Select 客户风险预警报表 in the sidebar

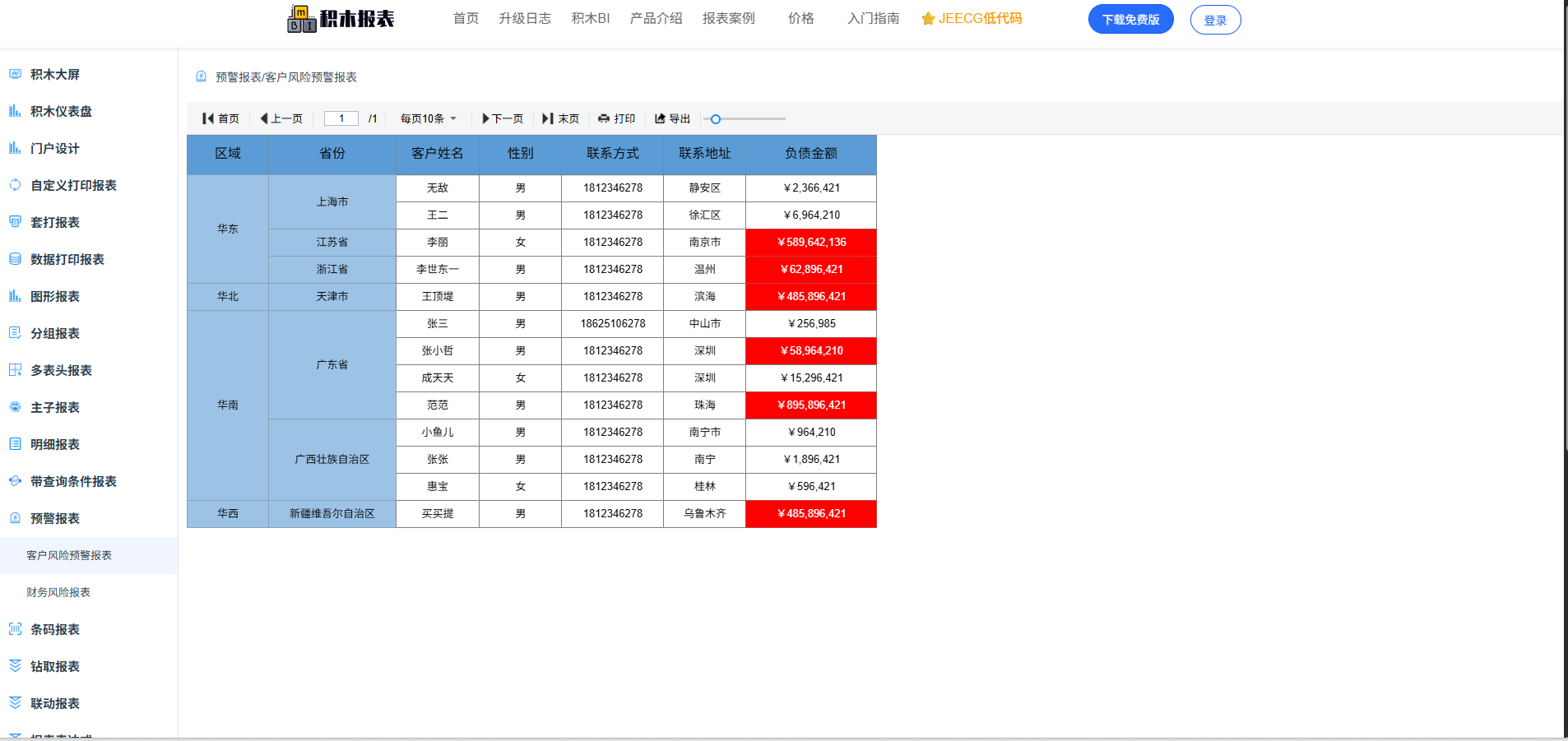click(69, 555)
